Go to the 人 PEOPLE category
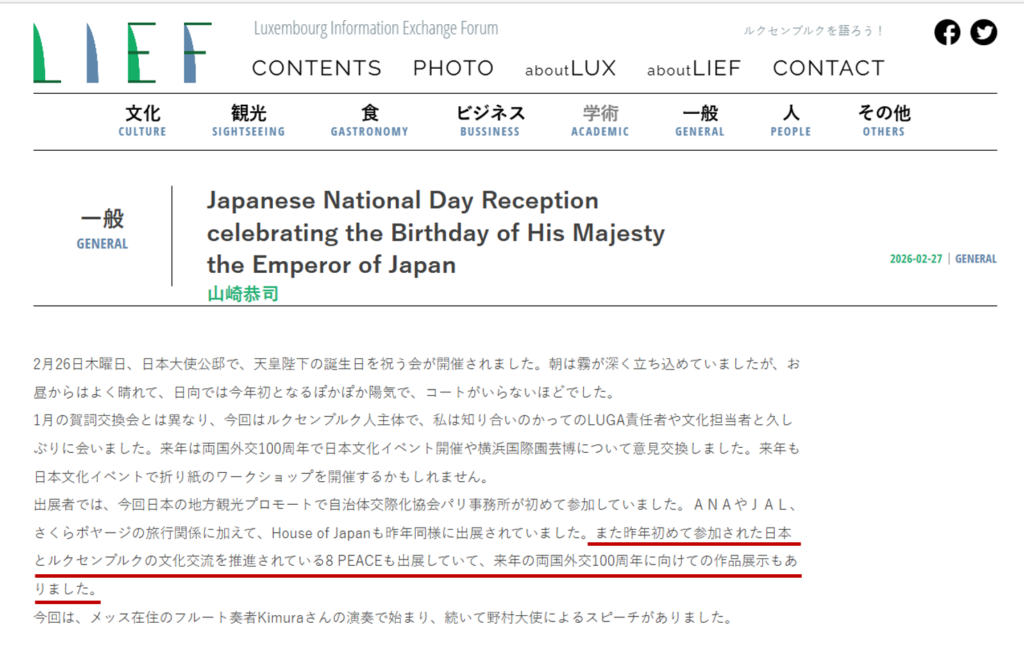 pos(790,121)
